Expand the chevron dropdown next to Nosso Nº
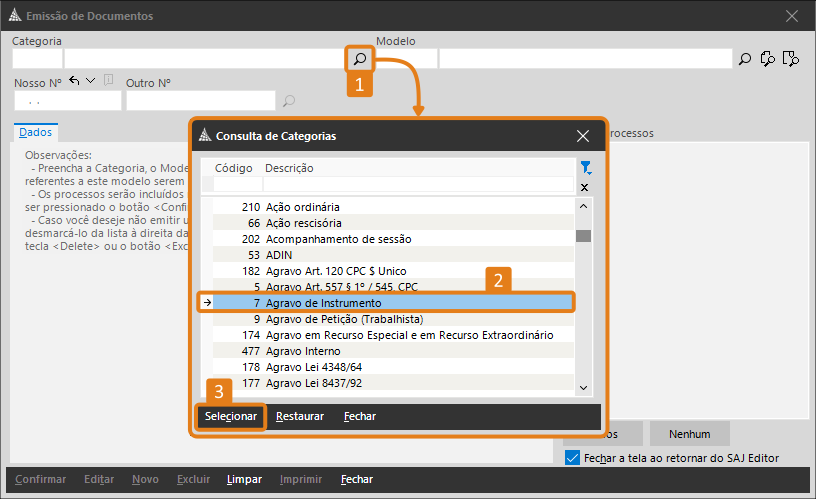Image resolution: width=816 pixels, height=499 pixels. tap(91, 81)
